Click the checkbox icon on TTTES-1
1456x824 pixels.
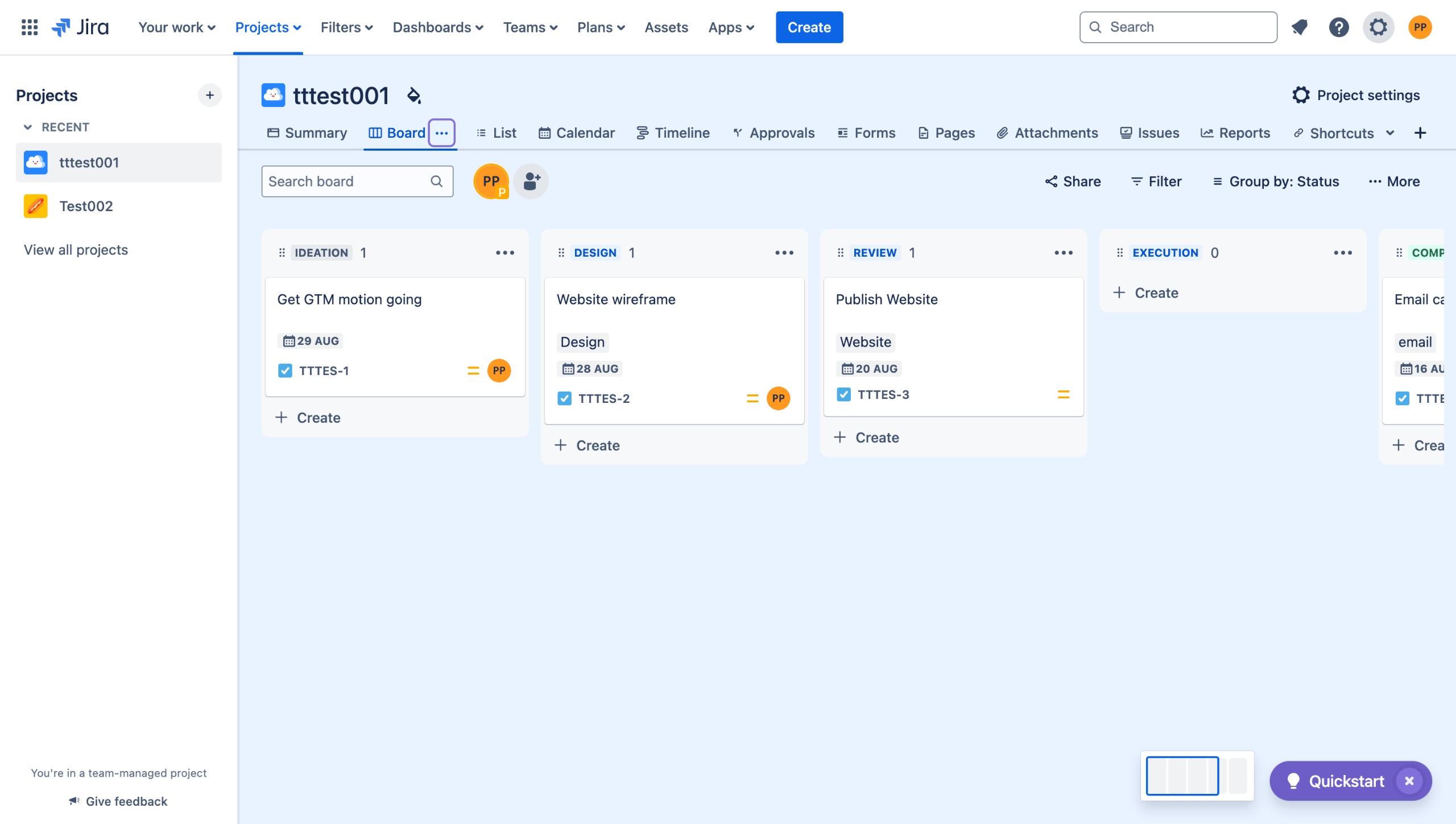click(x=285, y=370)
